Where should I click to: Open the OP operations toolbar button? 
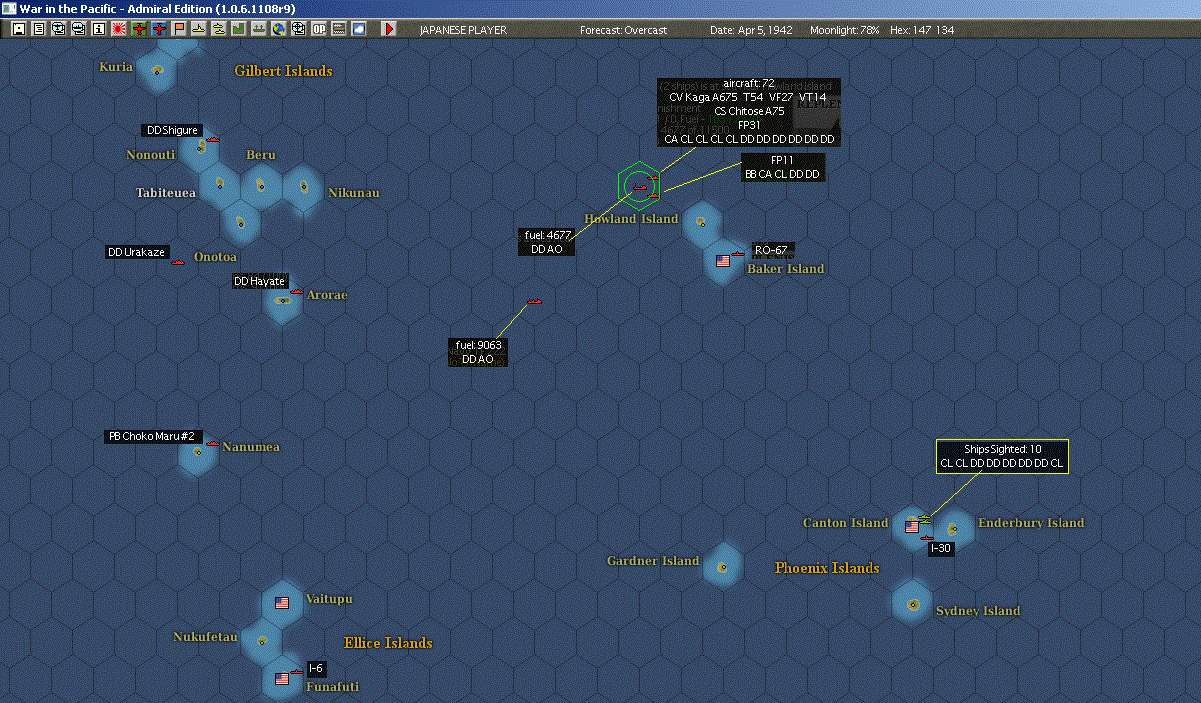318,29
